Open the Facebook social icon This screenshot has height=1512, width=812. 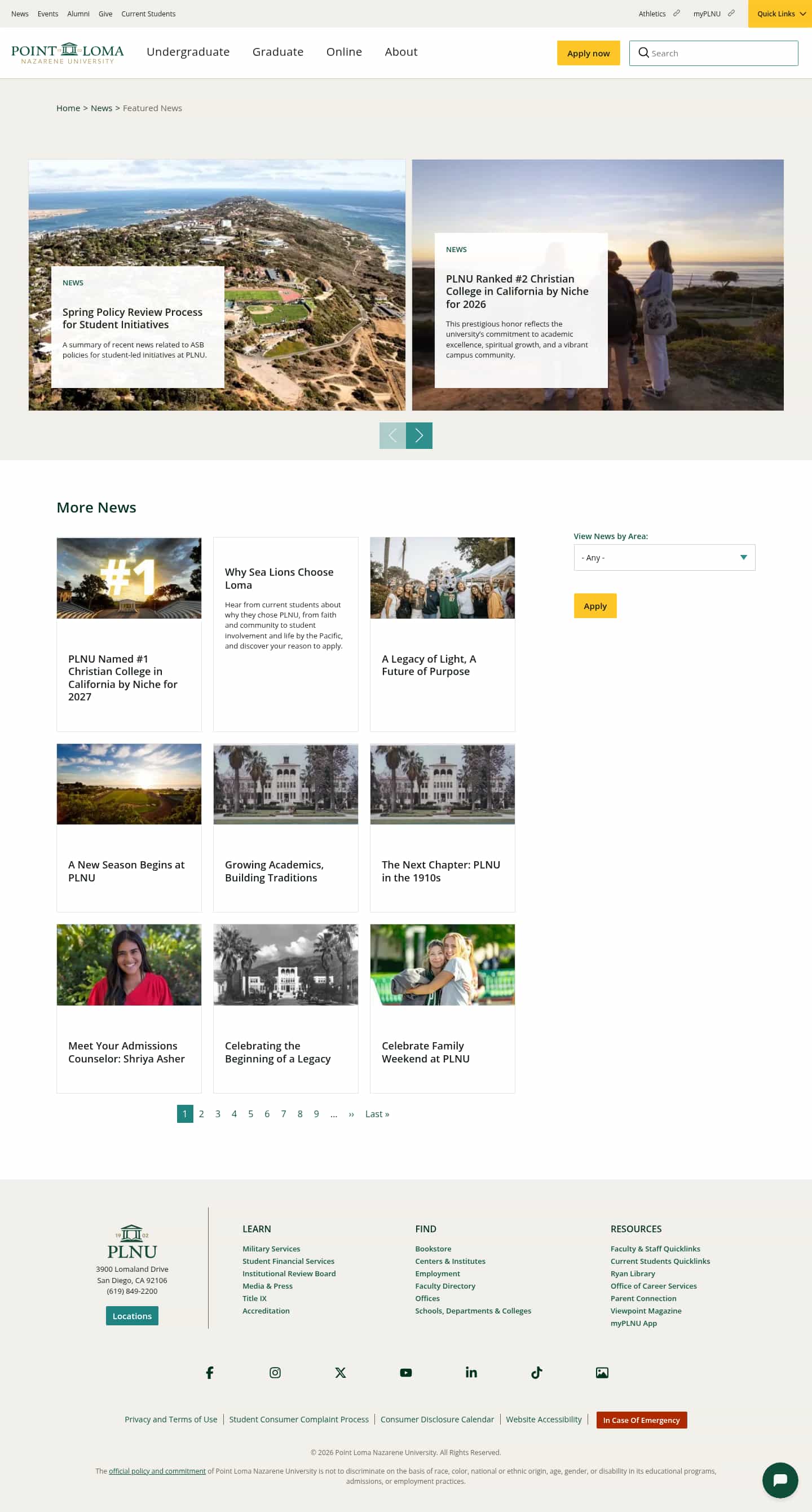(209, 1372)
